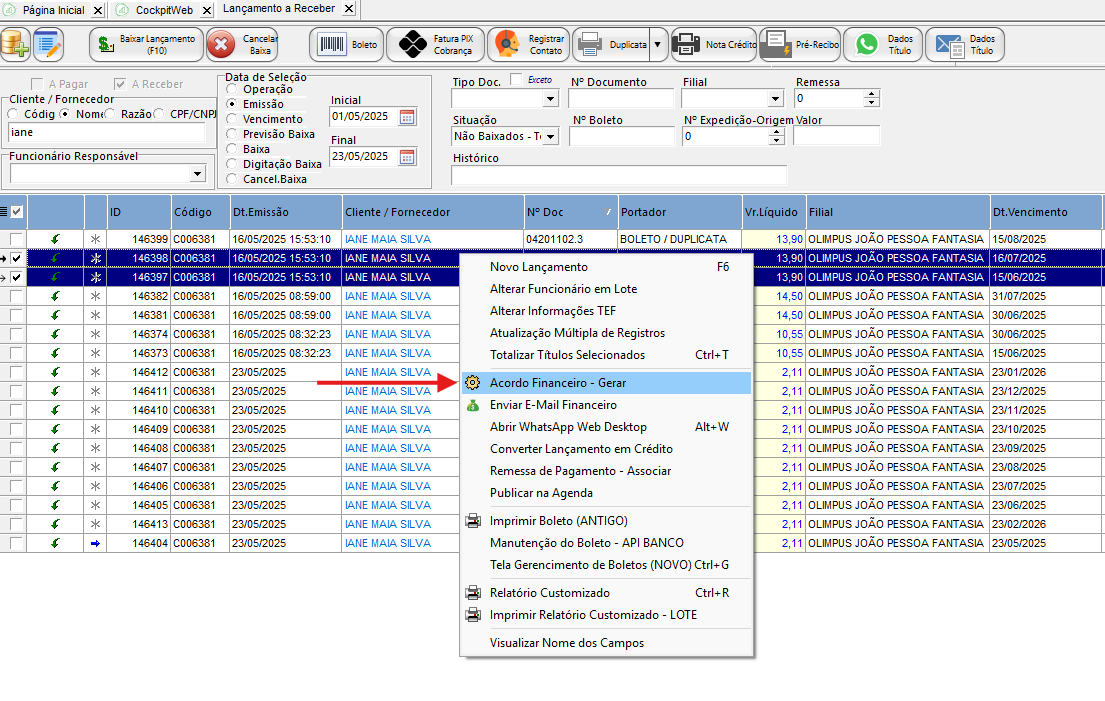Open Funcionário Responsável dropdown

tap(197, 173)
